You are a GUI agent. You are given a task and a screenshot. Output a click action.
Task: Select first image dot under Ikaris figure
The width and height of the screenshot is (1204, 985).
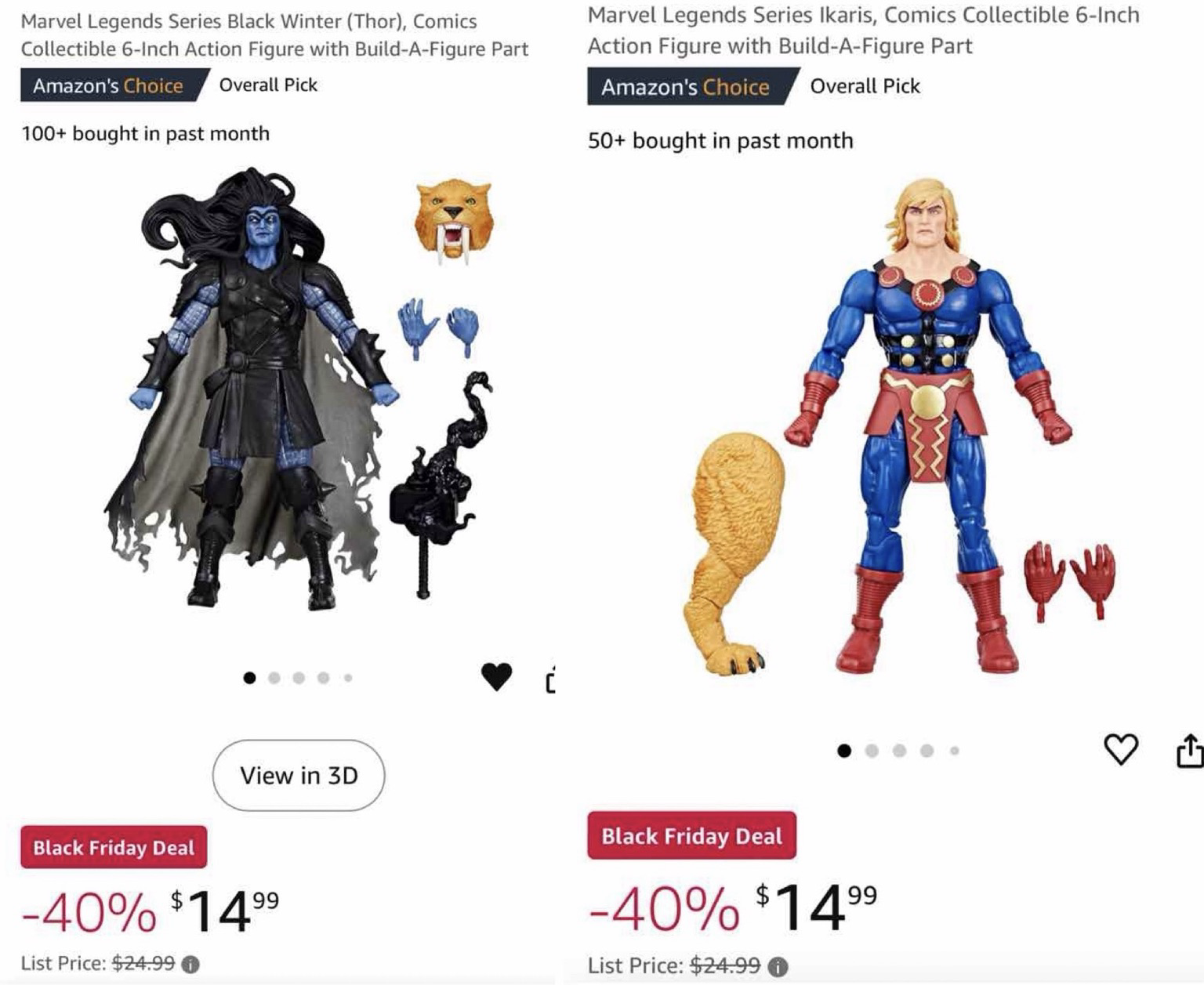(x=844, y=751)
